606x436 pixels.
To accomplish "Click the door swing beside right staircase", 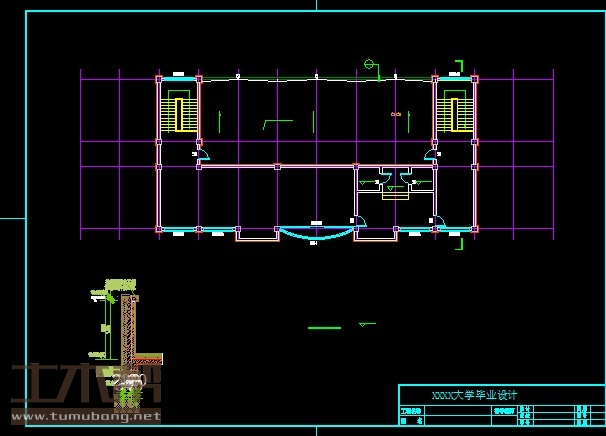I will tap(430, 153).
